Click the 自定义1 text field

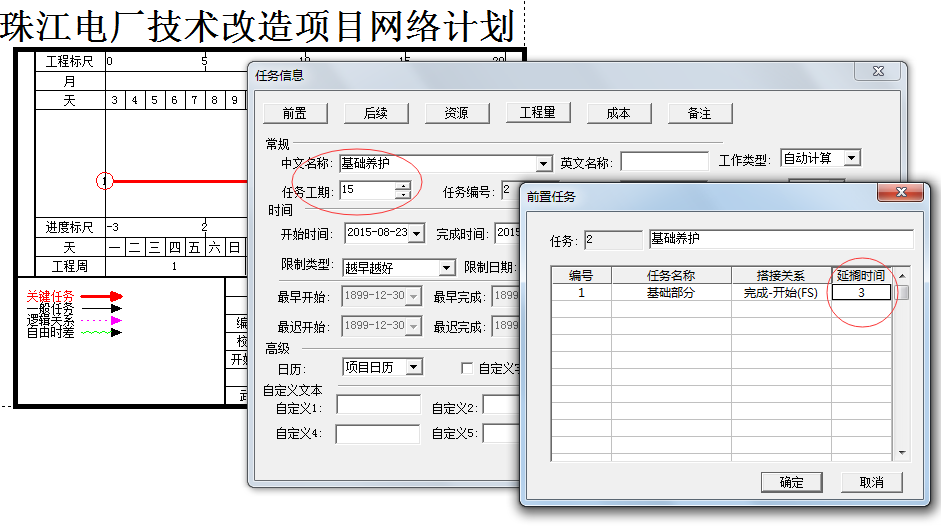(378, 405)
